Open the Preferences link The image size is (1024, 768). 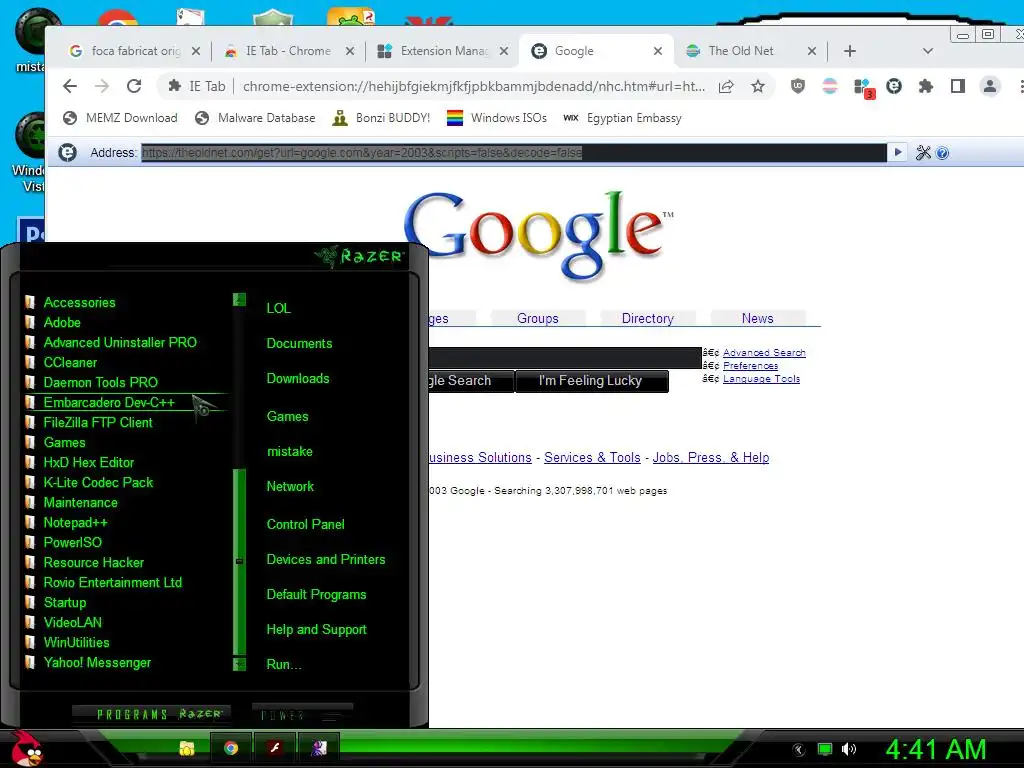[750, 366]
